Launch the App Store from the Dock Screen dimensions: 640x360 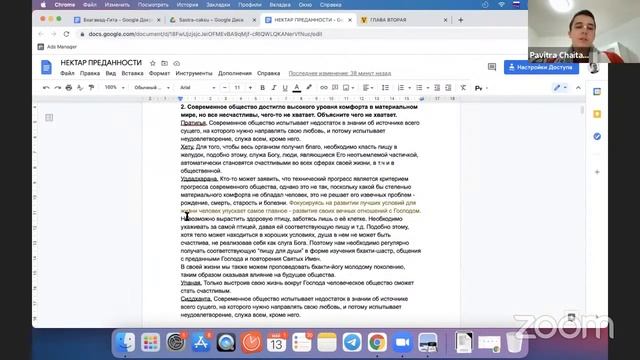pos(200,342)
